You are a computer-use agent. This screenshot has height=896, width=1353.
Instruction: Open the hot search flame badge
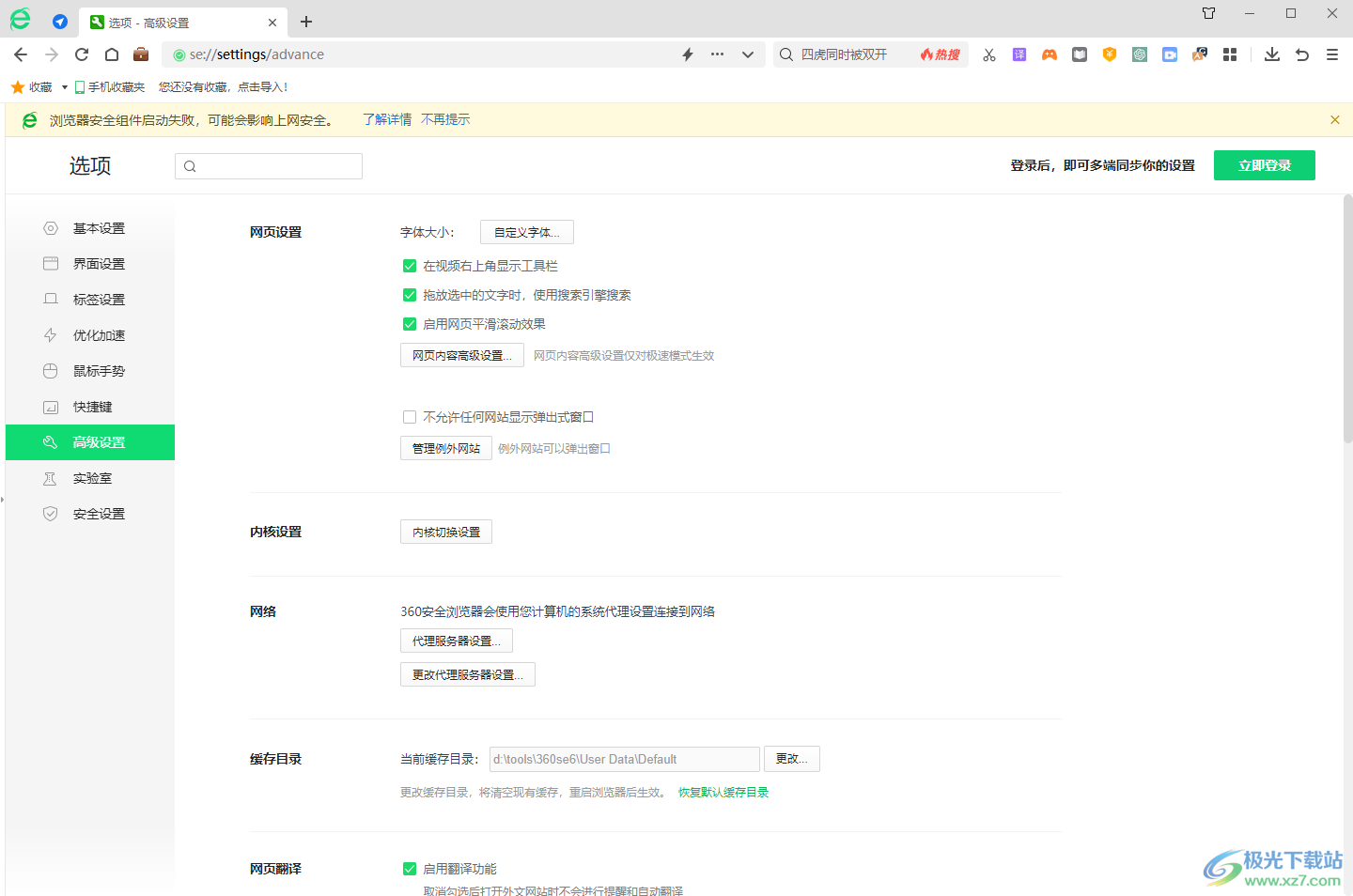point(941,54)
